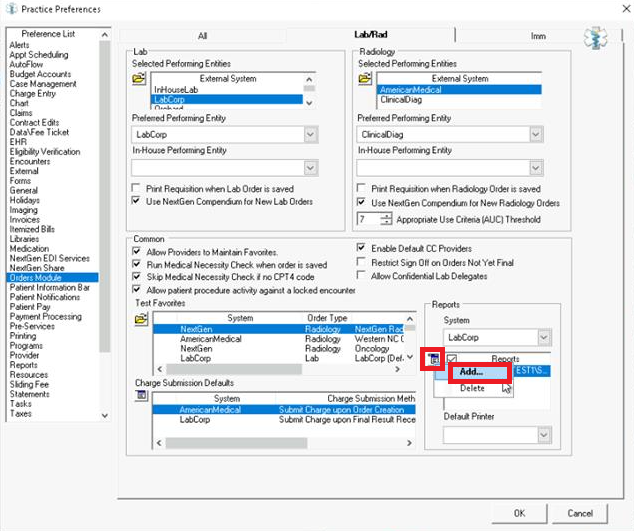Screen dimensions: 634x531
Task: Select Western NC row in Test Favorites
Action: [x=279, y=339]
